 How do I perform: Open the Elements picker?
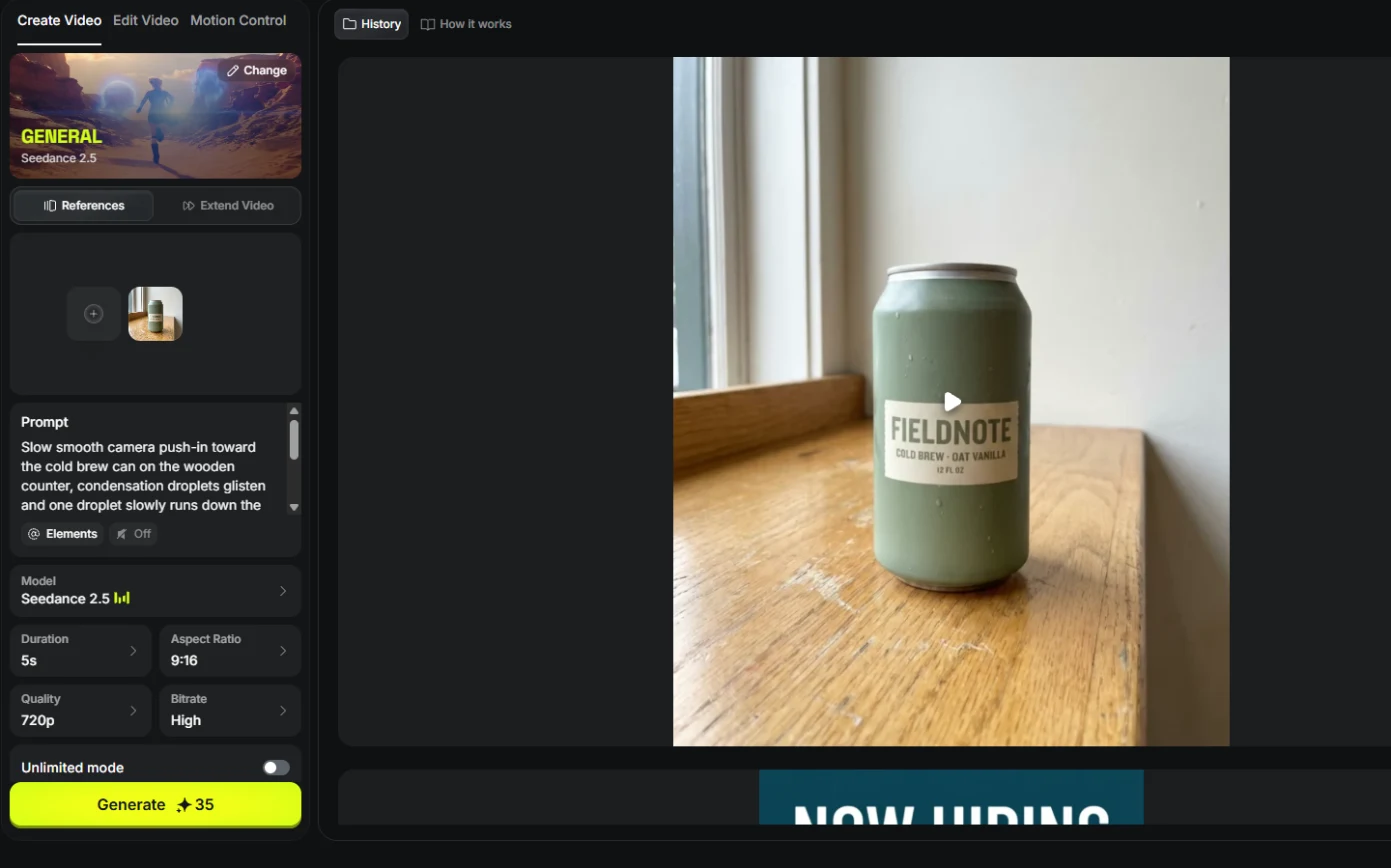coord(62,534)
